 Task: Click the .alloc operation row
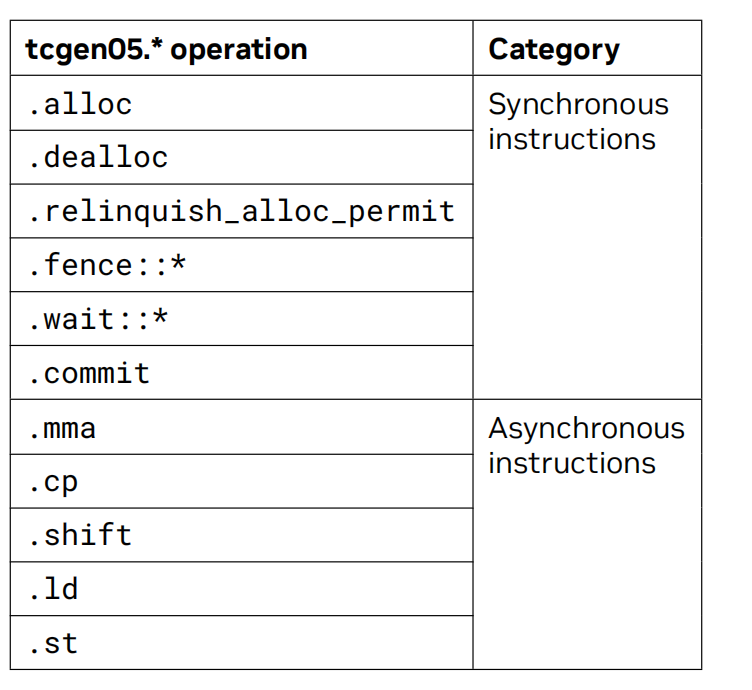click(80, 104)
